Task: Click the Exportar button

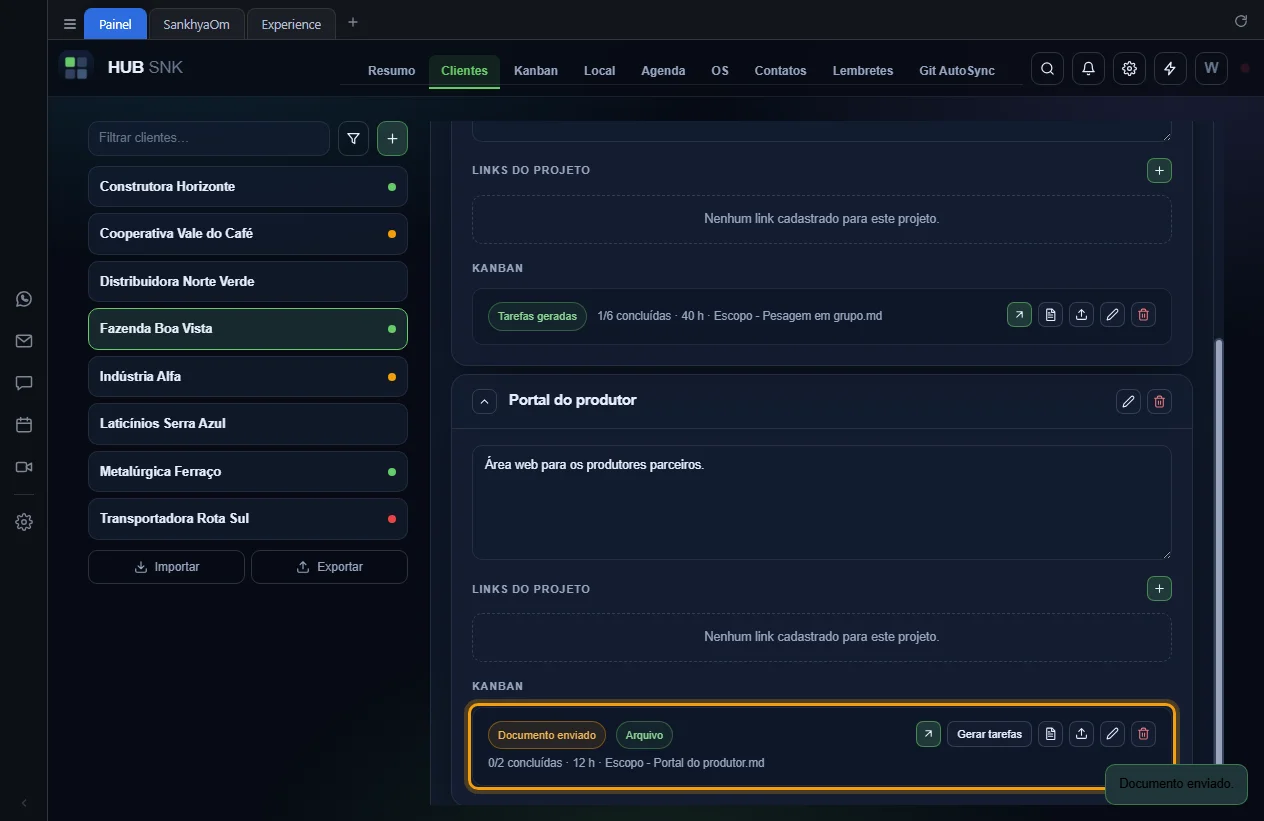Action: (x=329, y=567)
